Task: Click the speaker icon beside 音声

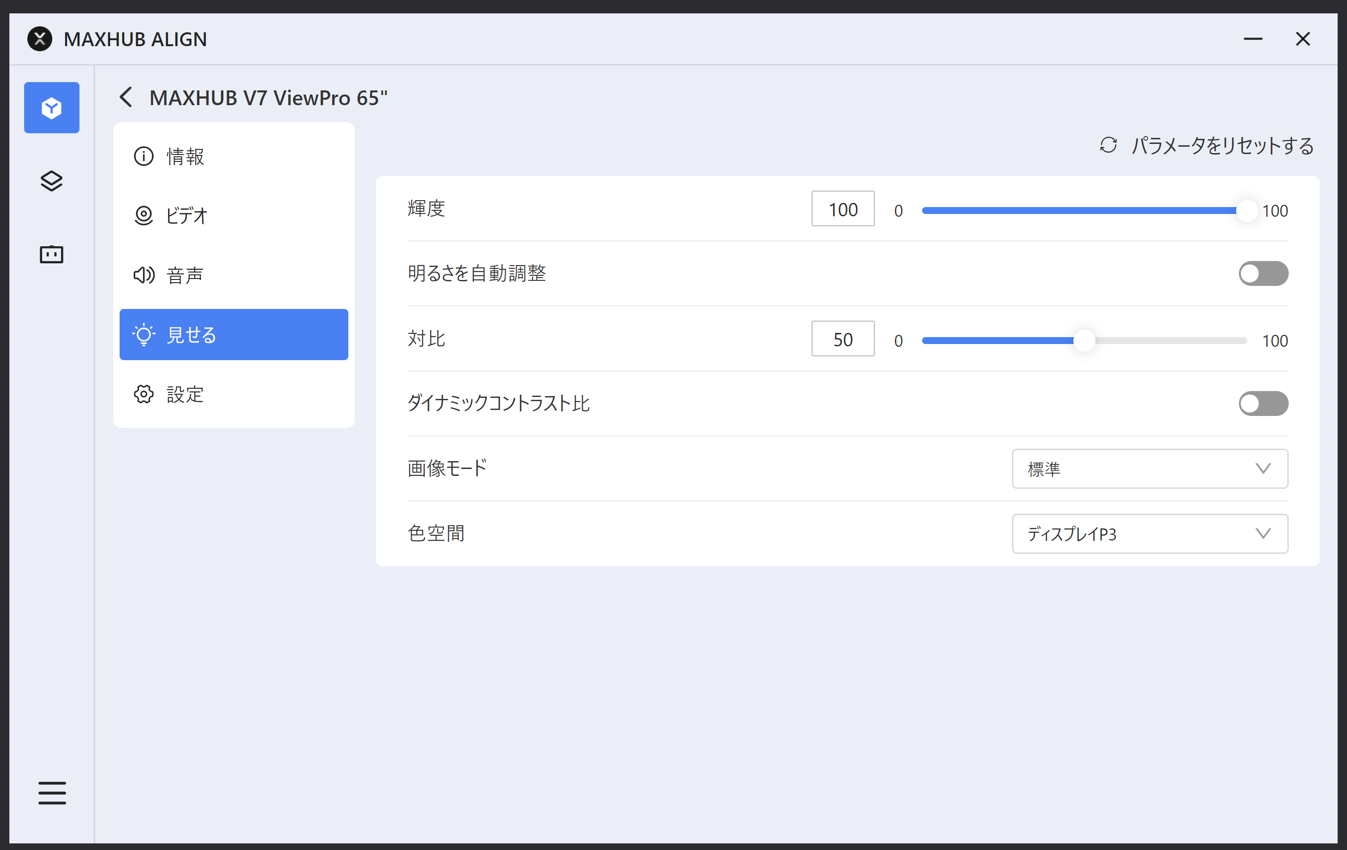Action: 144,275
